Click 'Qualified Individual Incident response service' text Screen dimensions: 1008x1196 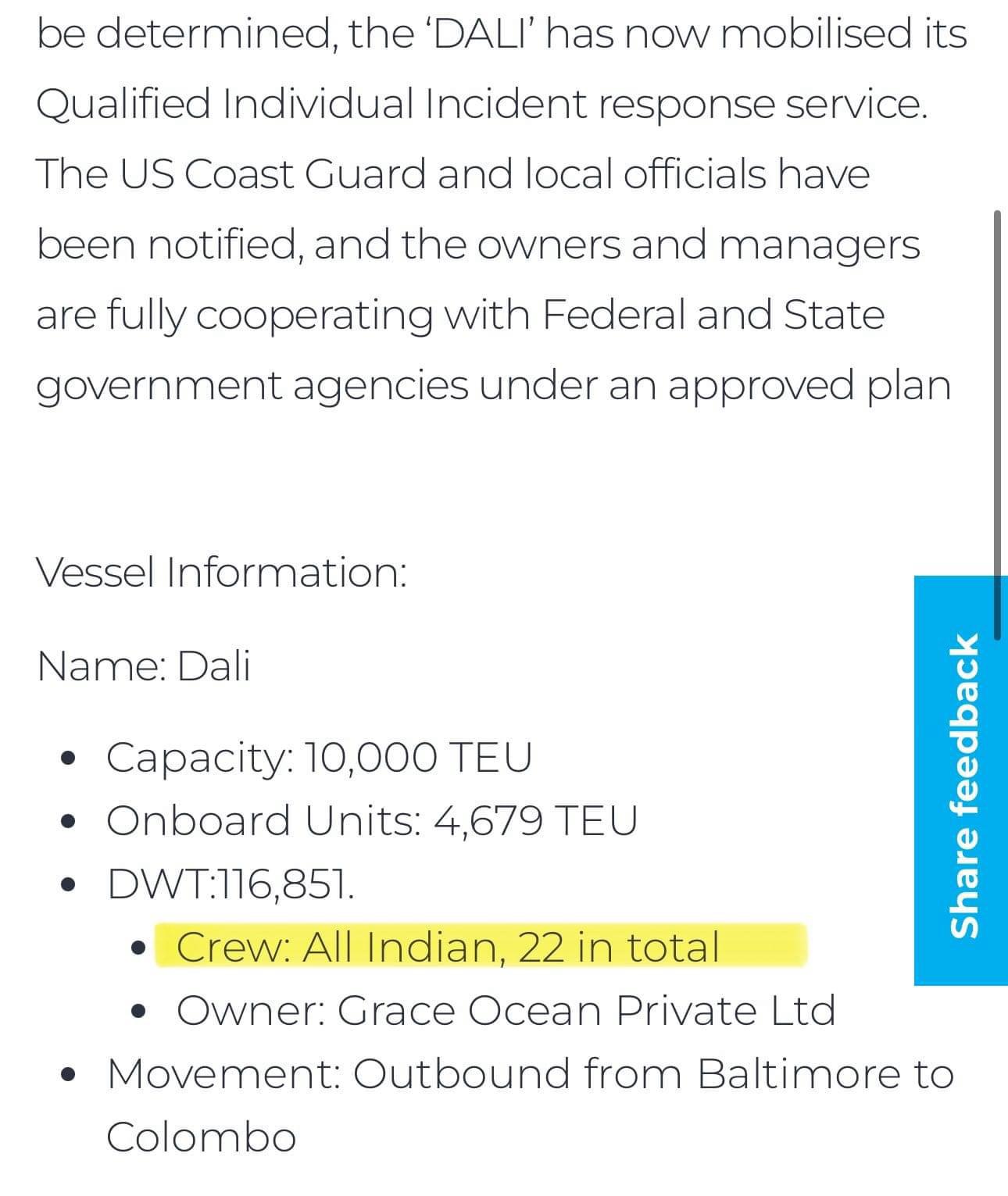click(481, 103)
